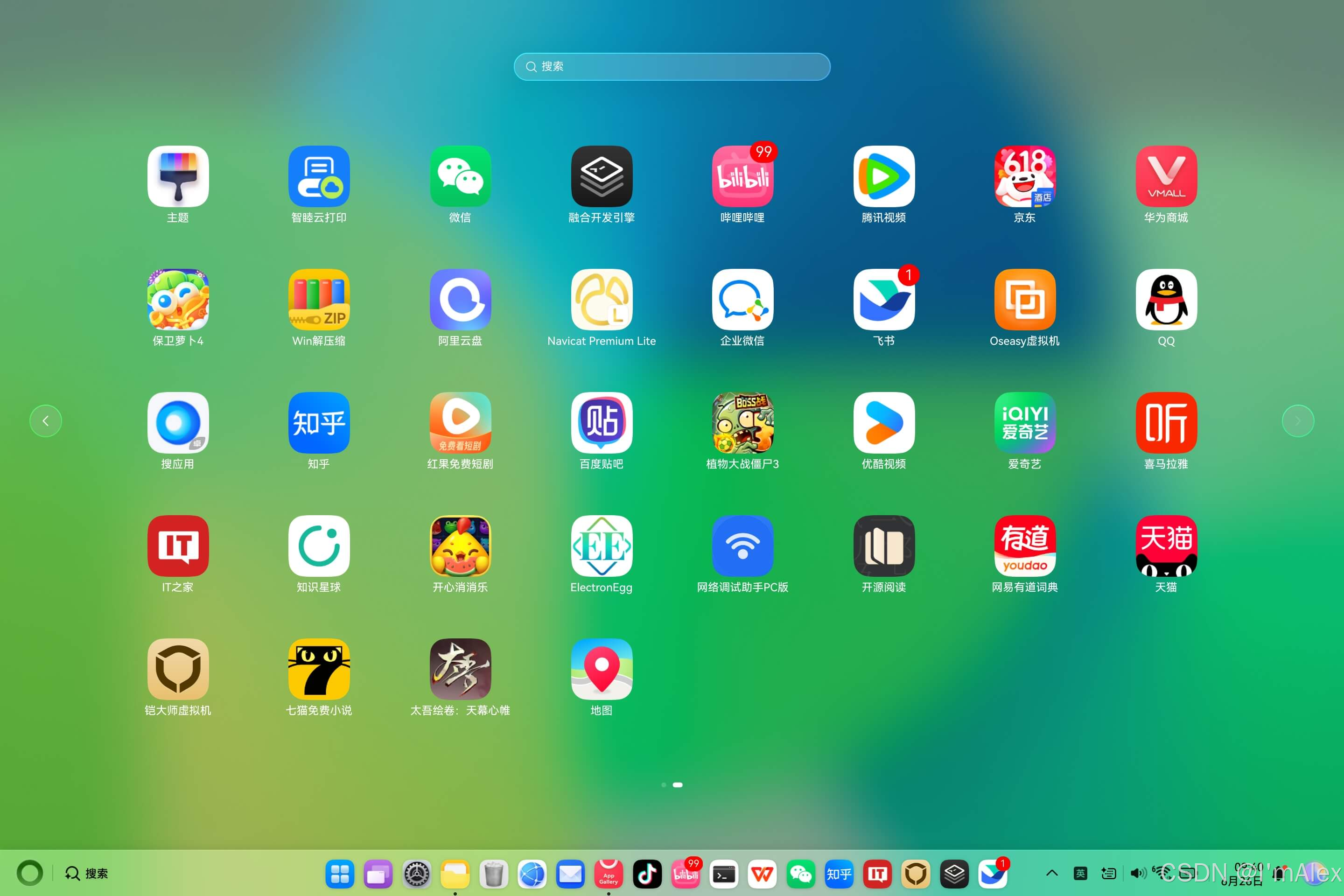Start the 保卫萝卜4 game
This screenshot has height=896, width=1344.
click(x=178, y=300)
